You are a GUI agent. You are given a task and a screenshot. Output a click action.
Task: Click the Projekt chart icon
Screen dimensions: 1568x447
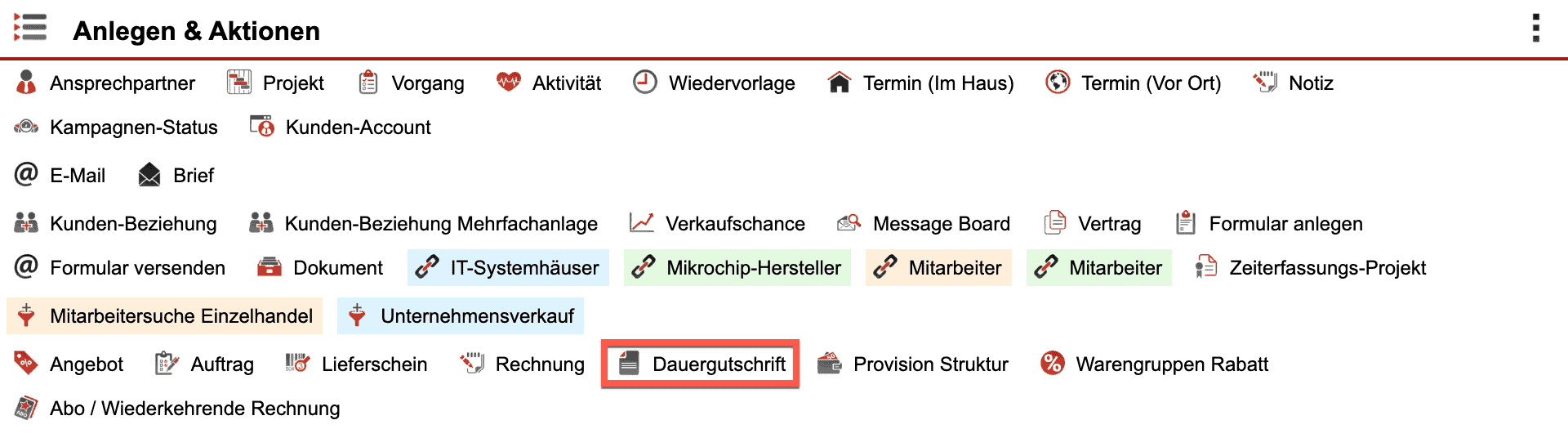pos(239,83)
